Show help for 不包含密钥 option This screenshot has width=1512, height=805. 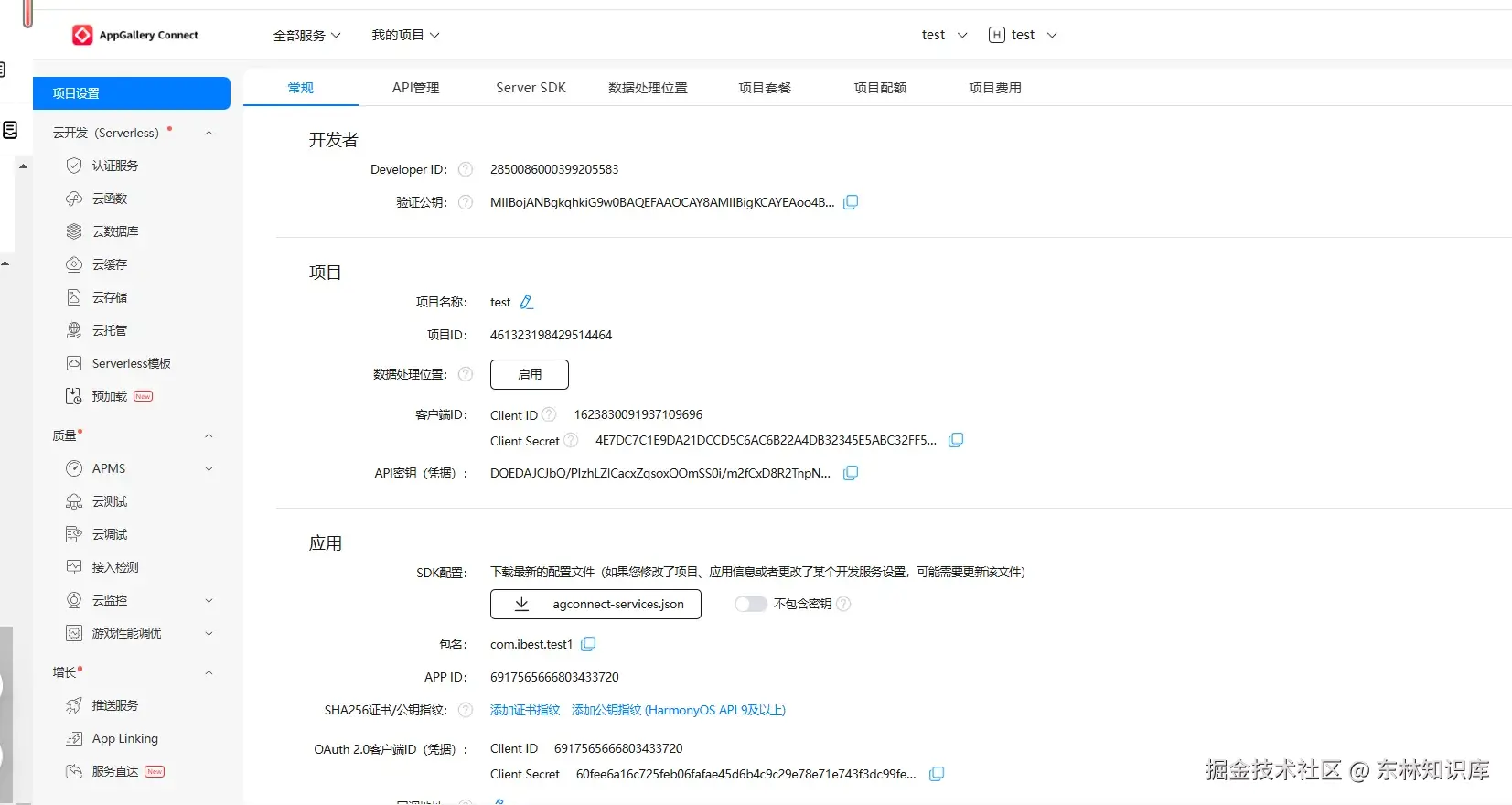[x=843, y=604]
